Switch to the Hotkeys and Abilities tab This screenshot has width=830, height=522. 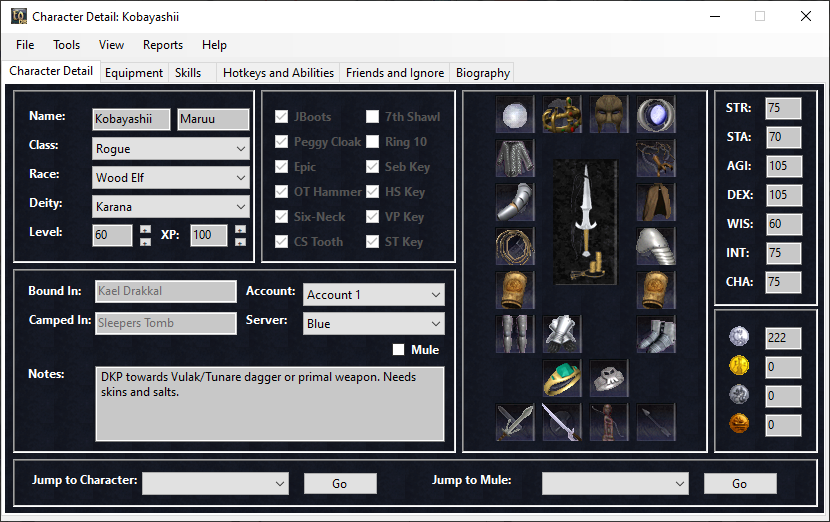[278, 73]
